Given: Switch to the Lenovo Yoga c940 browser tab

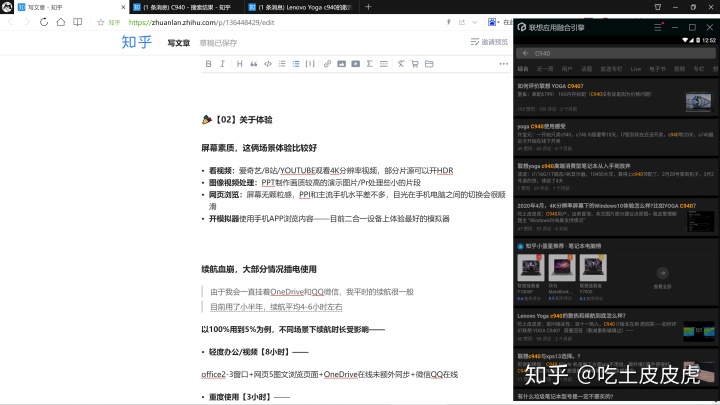Looking at the screenshot, I should [303, 7].
